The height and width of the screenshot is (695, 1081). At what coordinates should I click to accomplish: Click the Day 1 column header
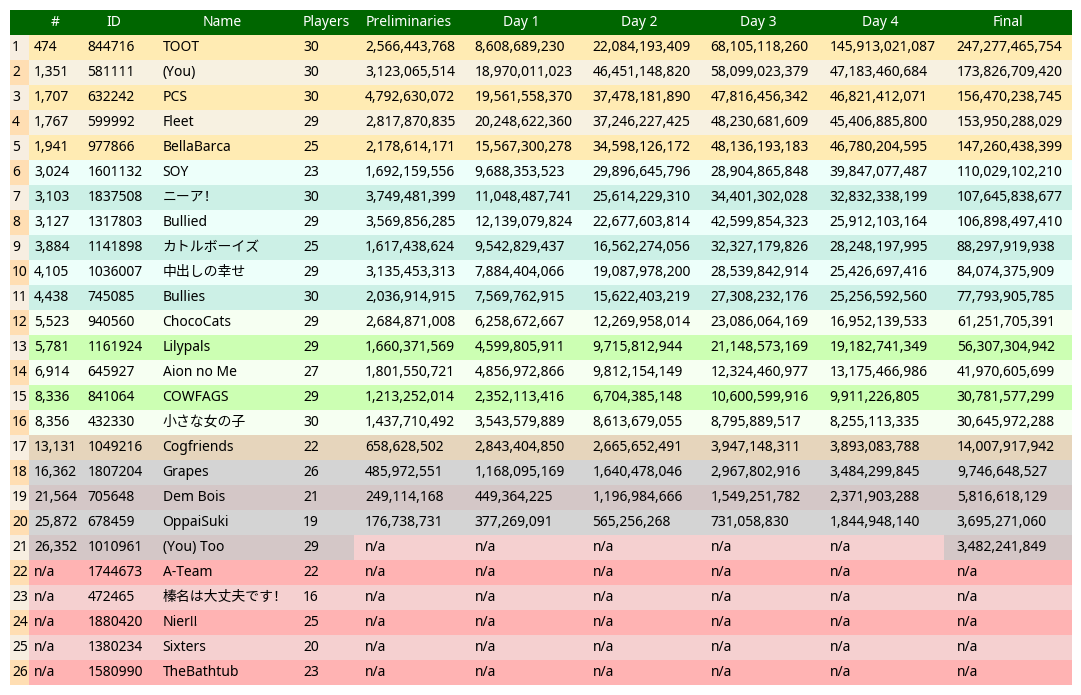coord(521,21)
